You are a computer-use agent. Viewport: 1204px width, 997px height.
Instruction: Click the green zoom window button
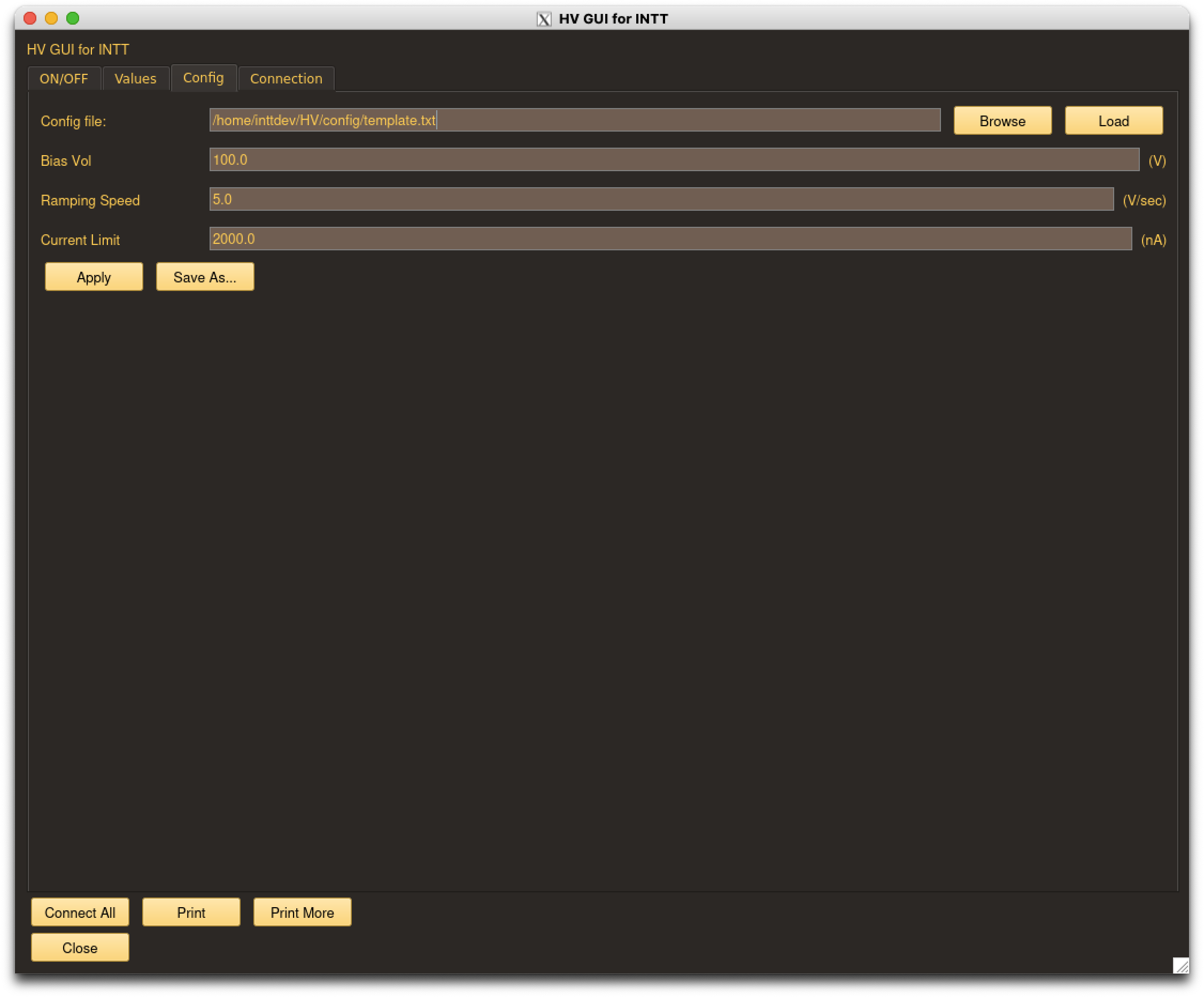tap(73, 18)
